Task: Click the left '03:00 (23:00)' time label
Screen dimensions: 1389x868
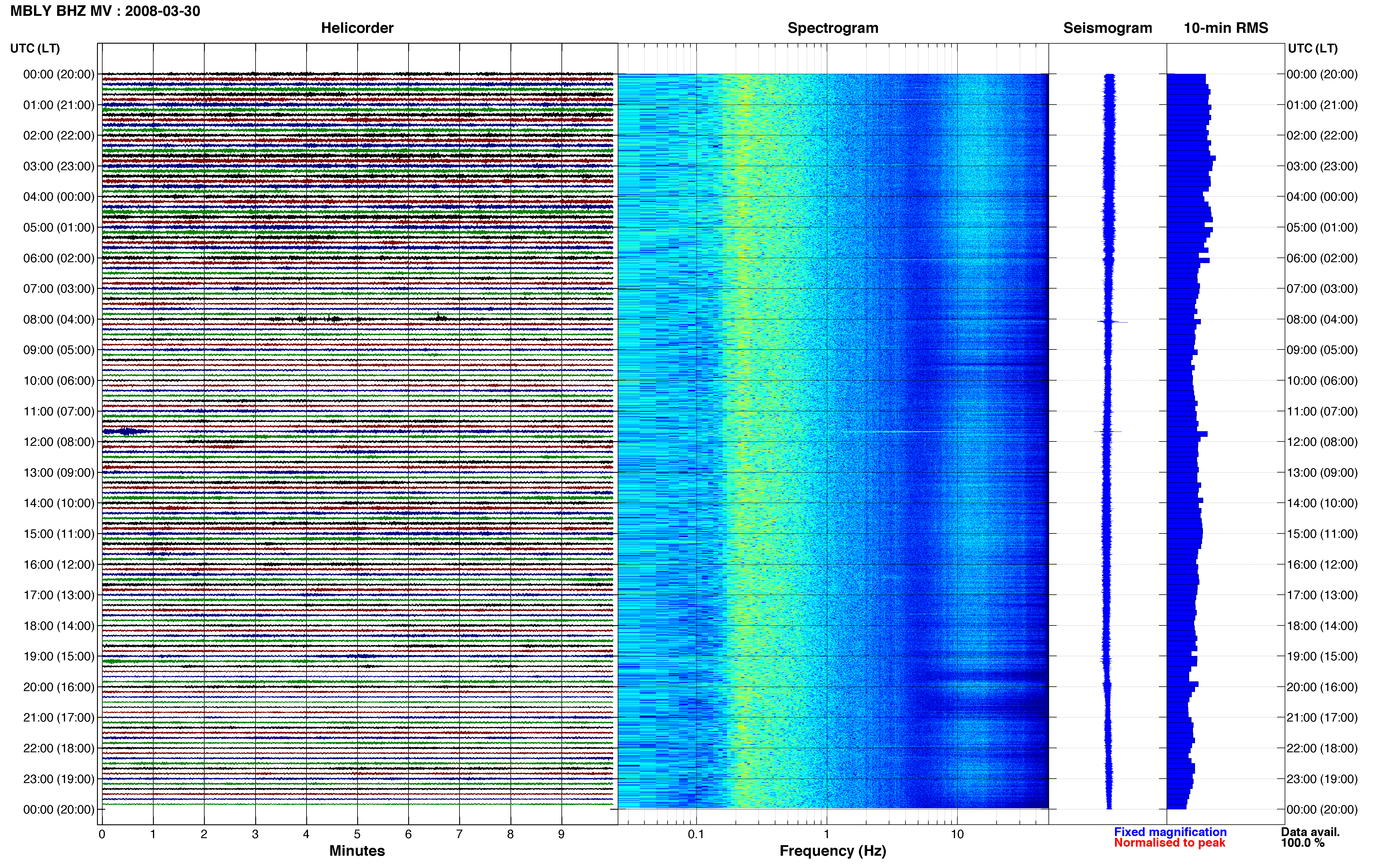Action: tap(59, 166)
